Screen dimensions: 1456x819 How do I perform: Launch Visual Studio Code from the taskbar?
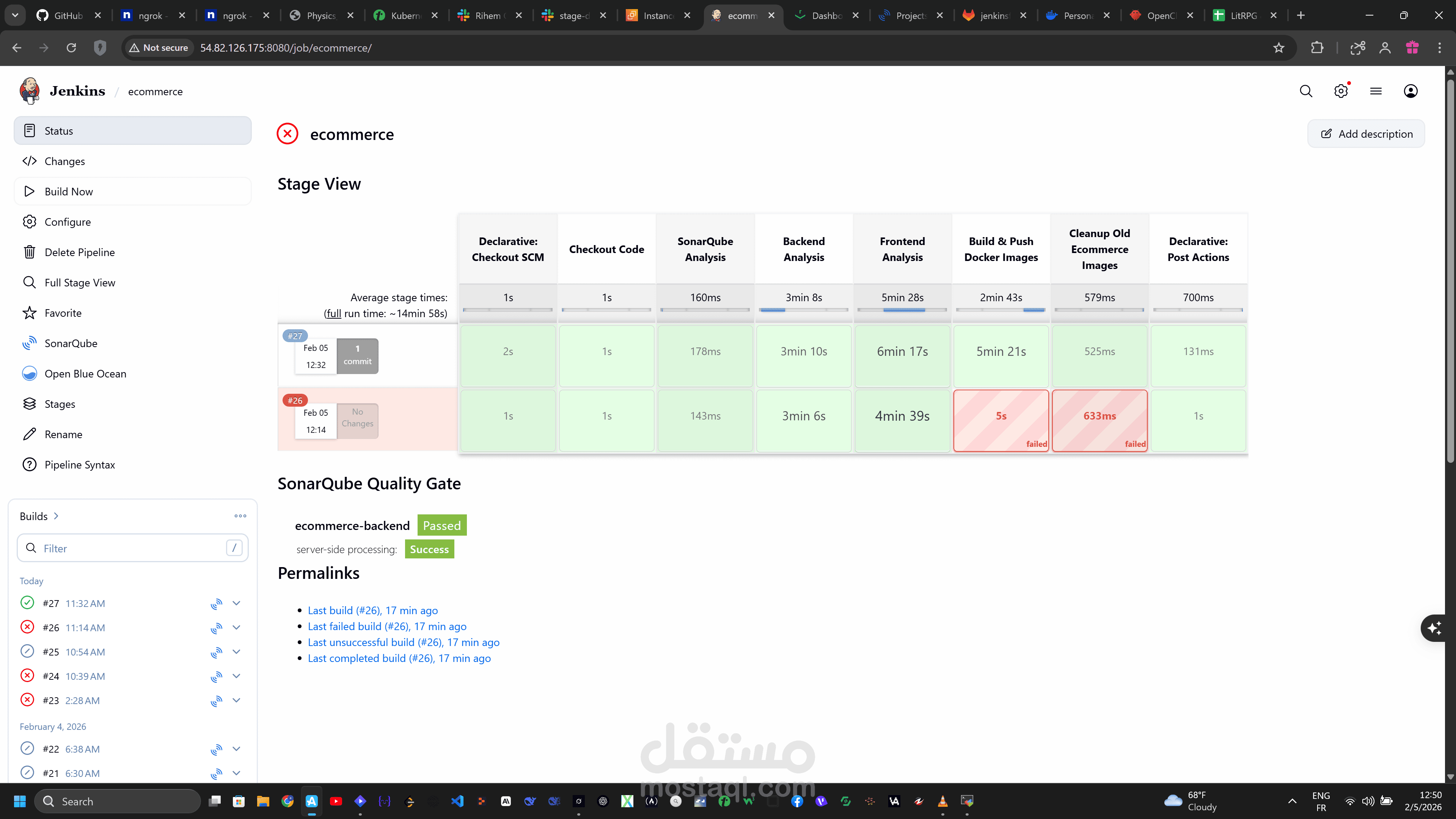(457, 801)
